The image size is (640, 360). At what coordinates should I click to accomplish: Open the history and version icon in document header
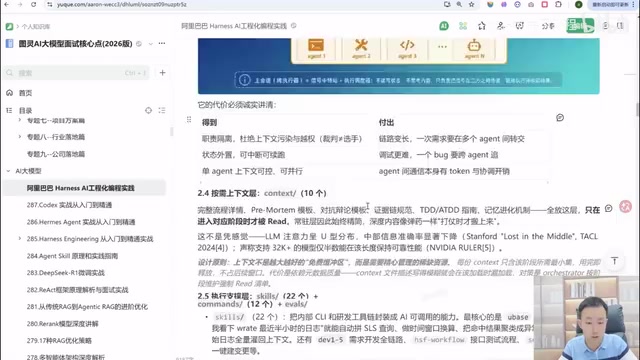point(520,26)
